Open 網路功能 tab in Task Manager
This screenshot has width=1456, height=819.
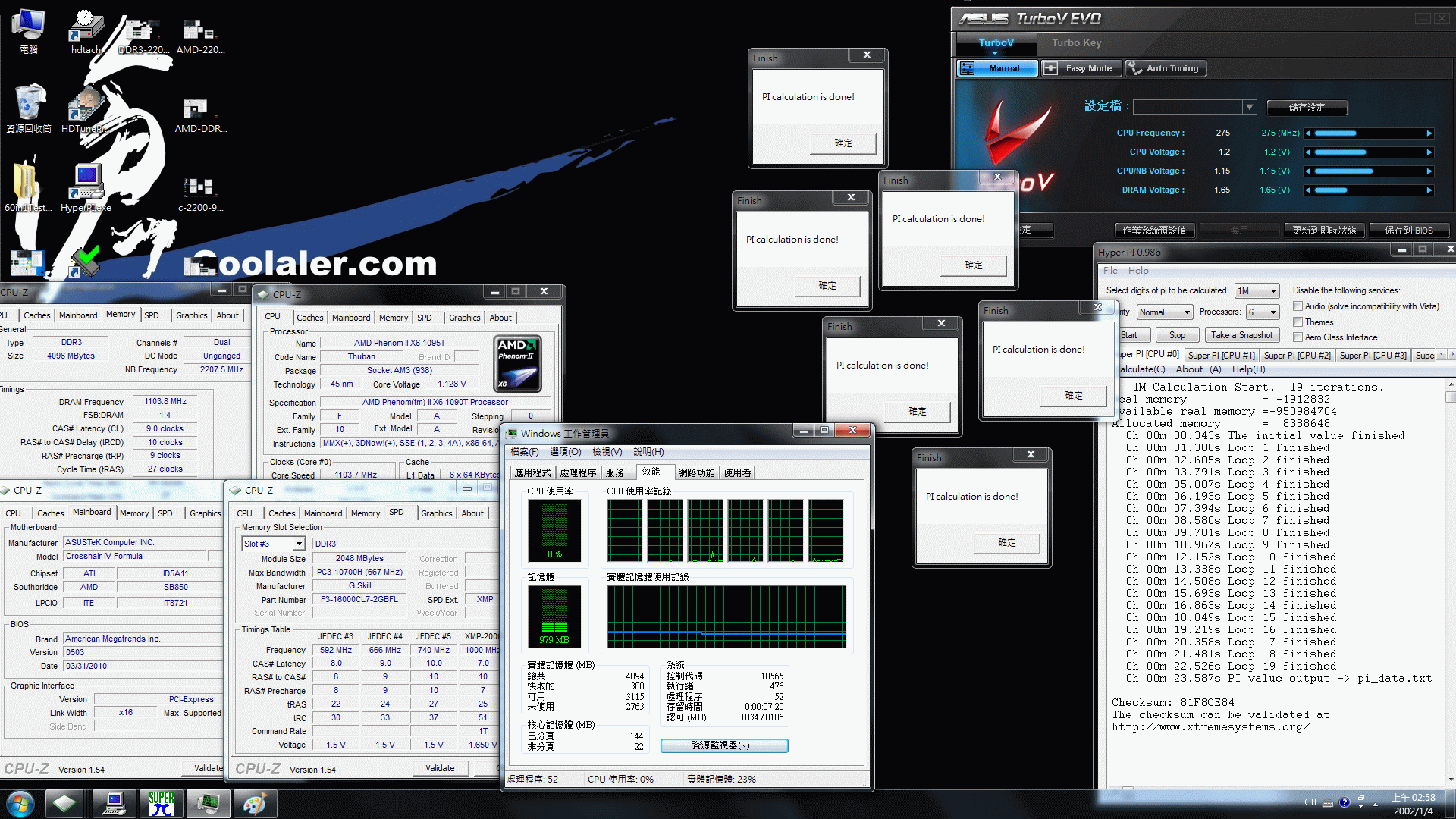coord(696,473)
